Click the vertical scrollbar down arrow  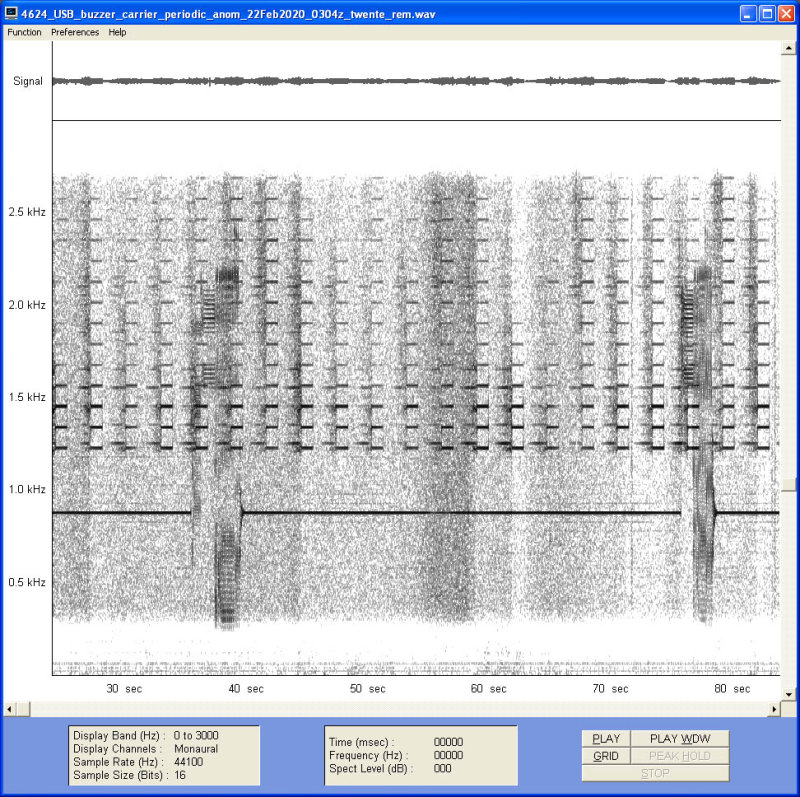click(x=789, y=694)
